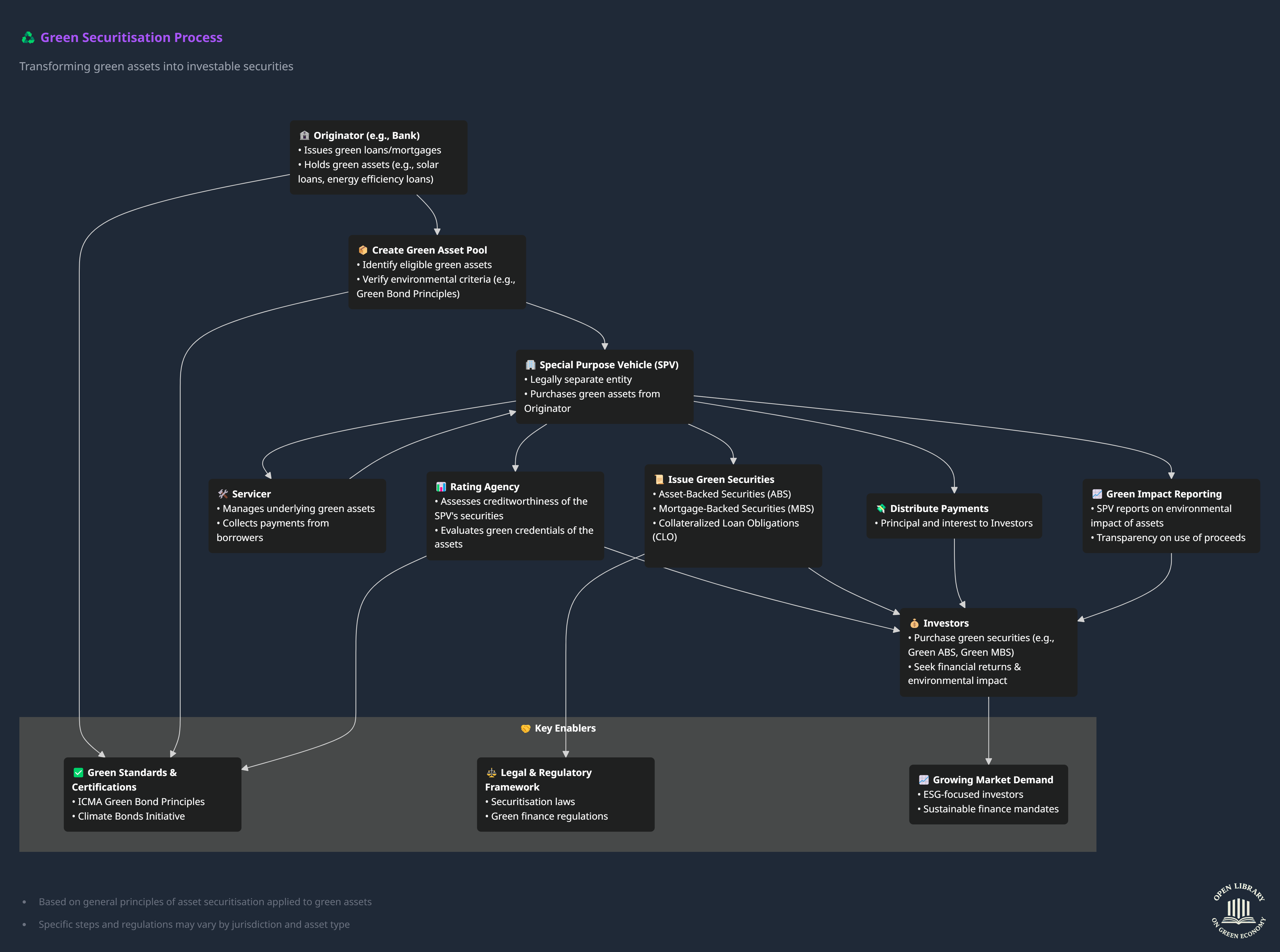Click the Green Securitisation Process title
The height and width of the screenshot is (952, 1280).
[x=131, y=38]
